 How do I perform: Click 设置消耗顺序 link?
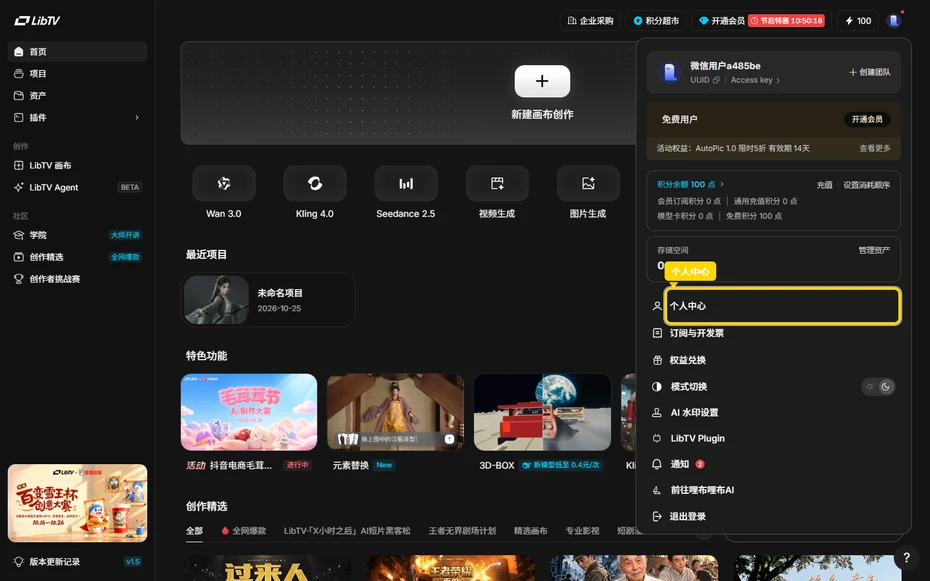point(867,185)
